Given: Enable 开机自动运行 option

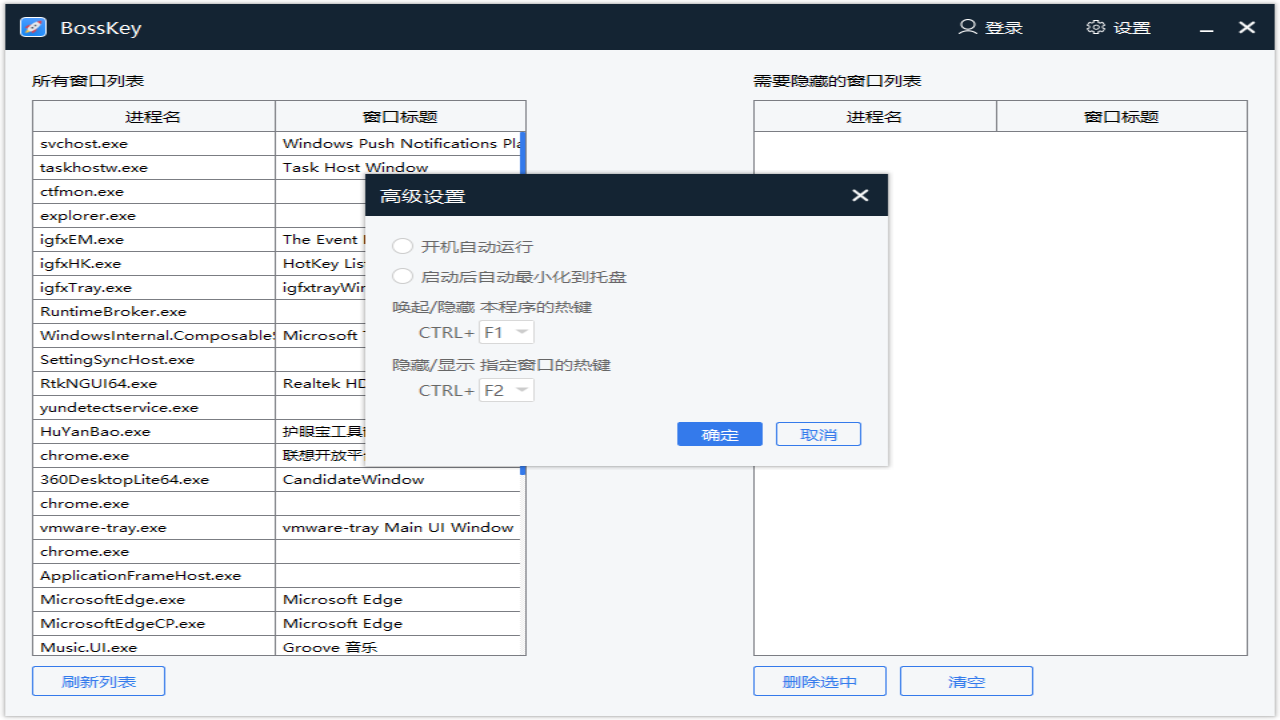Looking at the screenshot, I should point(403,245).
